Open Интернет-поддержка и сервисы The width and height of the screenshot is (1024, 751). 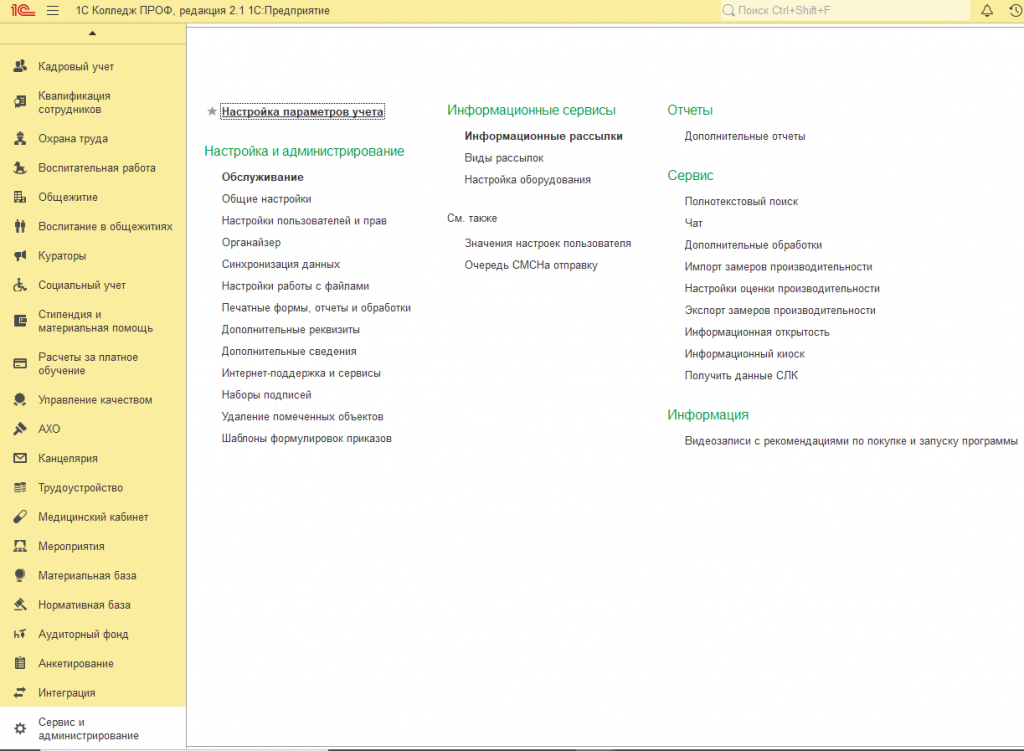(301, 373)
